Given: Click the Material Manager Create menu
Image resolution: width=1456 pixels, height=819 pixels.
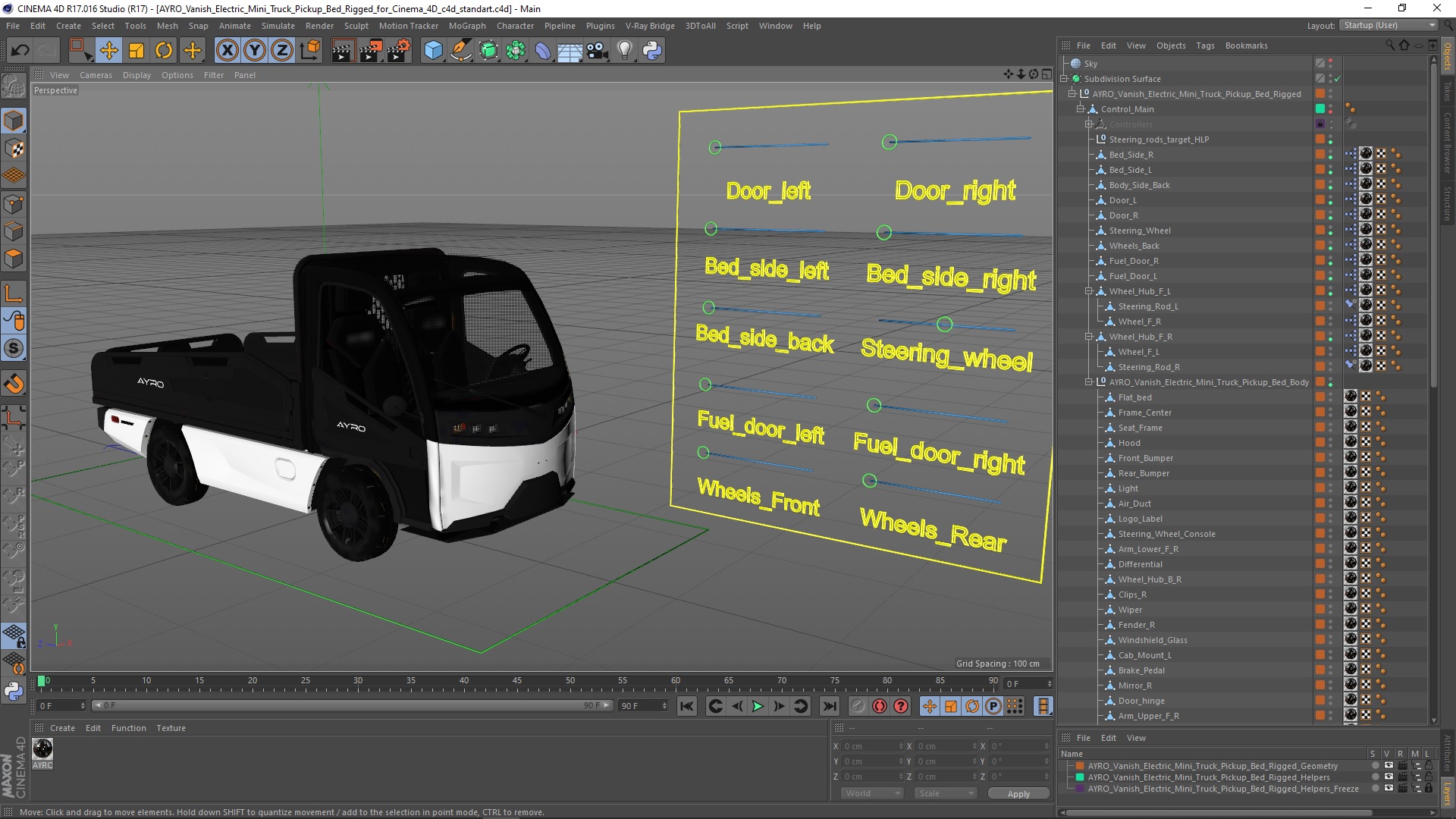Looking at the screenshot, I should pos(62,728).
